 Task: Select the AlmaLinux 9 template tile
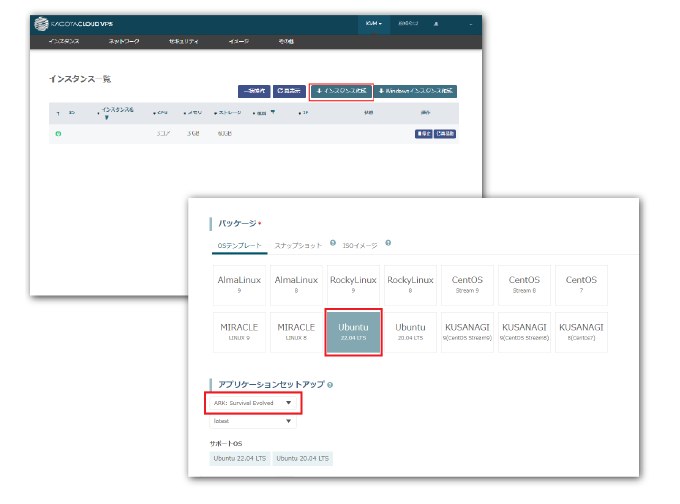pos(239,284)
